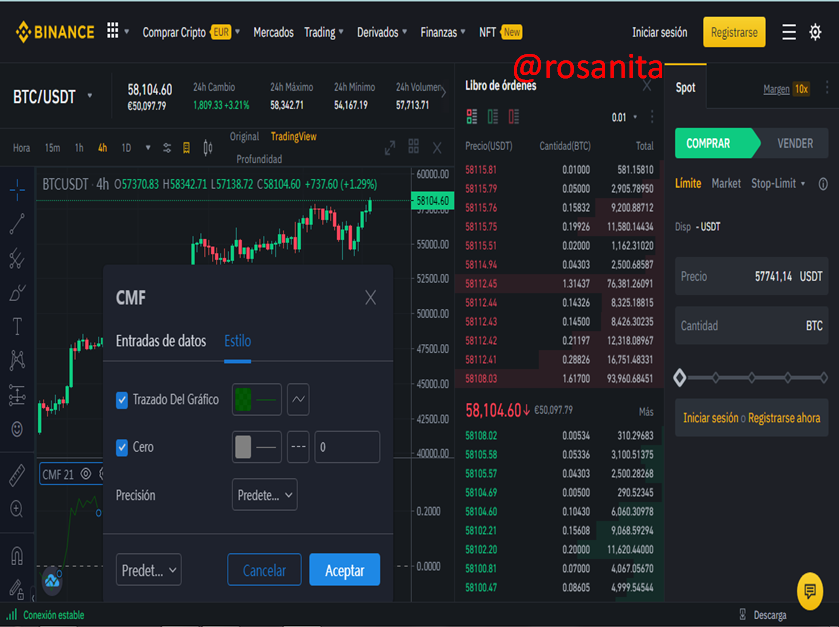Click the yellow order markers icon in toolbar

[x=186, y=148]
